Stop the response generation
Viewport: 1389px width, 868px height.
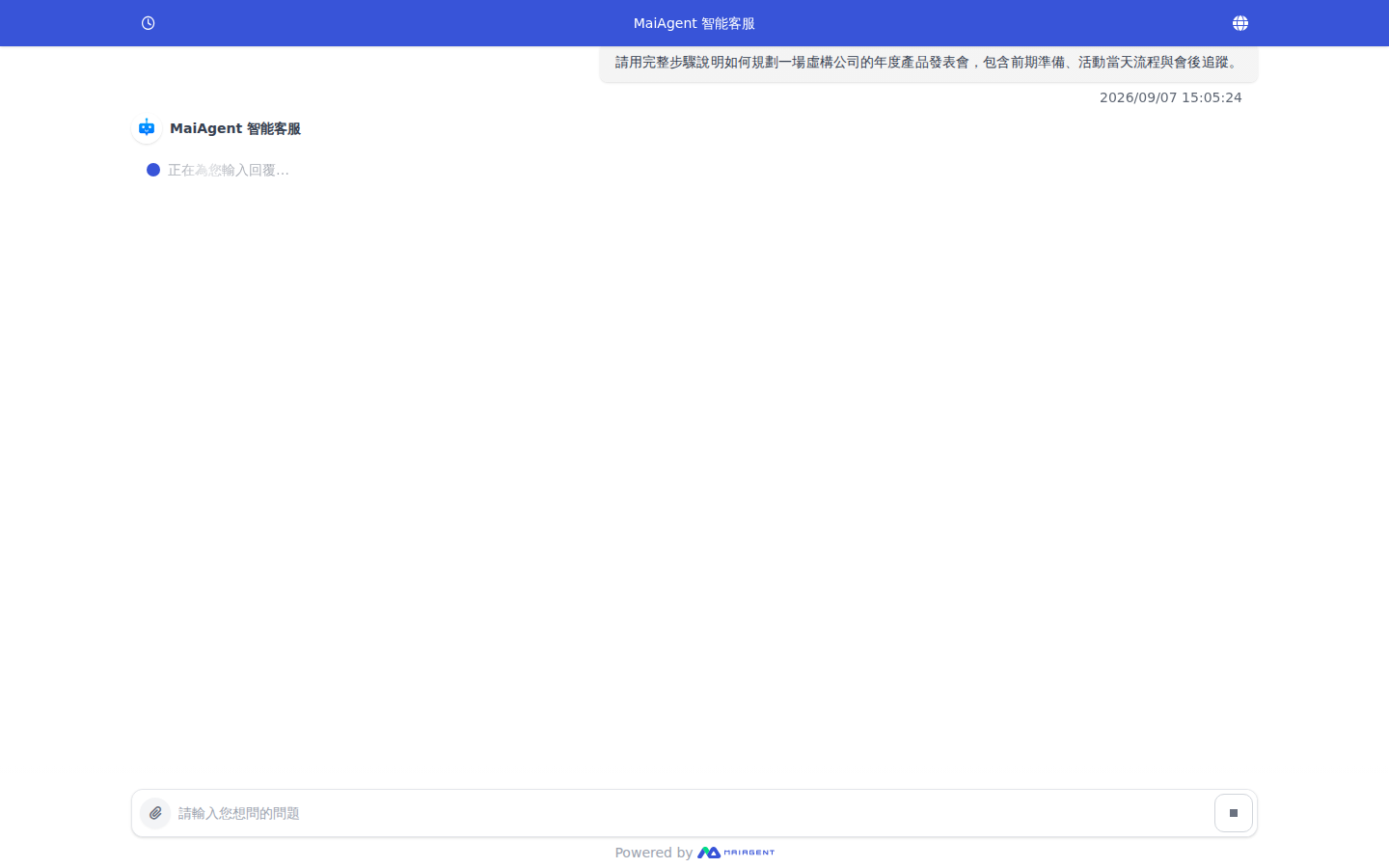coord(1234,813)
